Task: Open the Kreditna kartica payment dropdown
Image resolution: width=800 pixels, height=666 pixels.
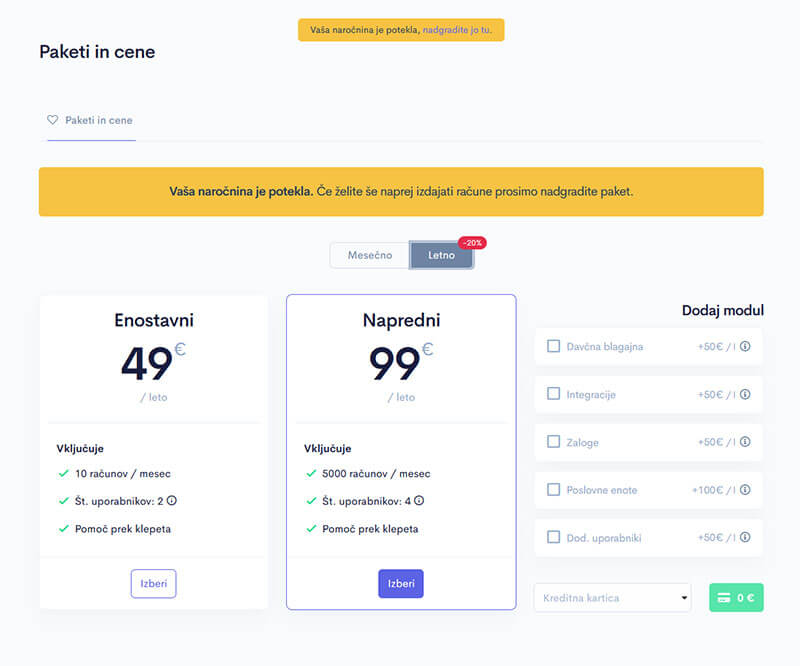Action: 613,598
